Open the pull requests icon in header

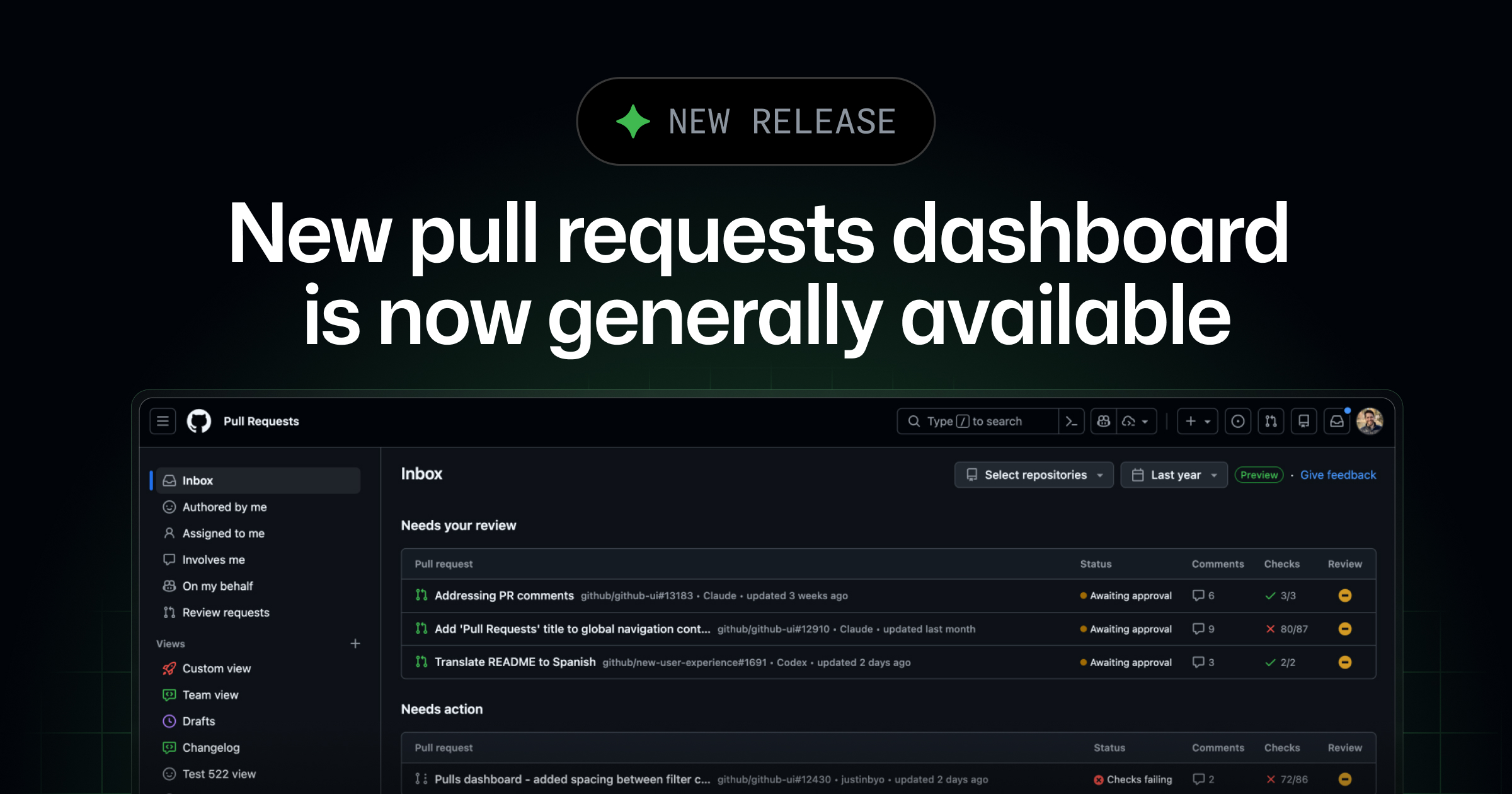(x=1271, y=421)
